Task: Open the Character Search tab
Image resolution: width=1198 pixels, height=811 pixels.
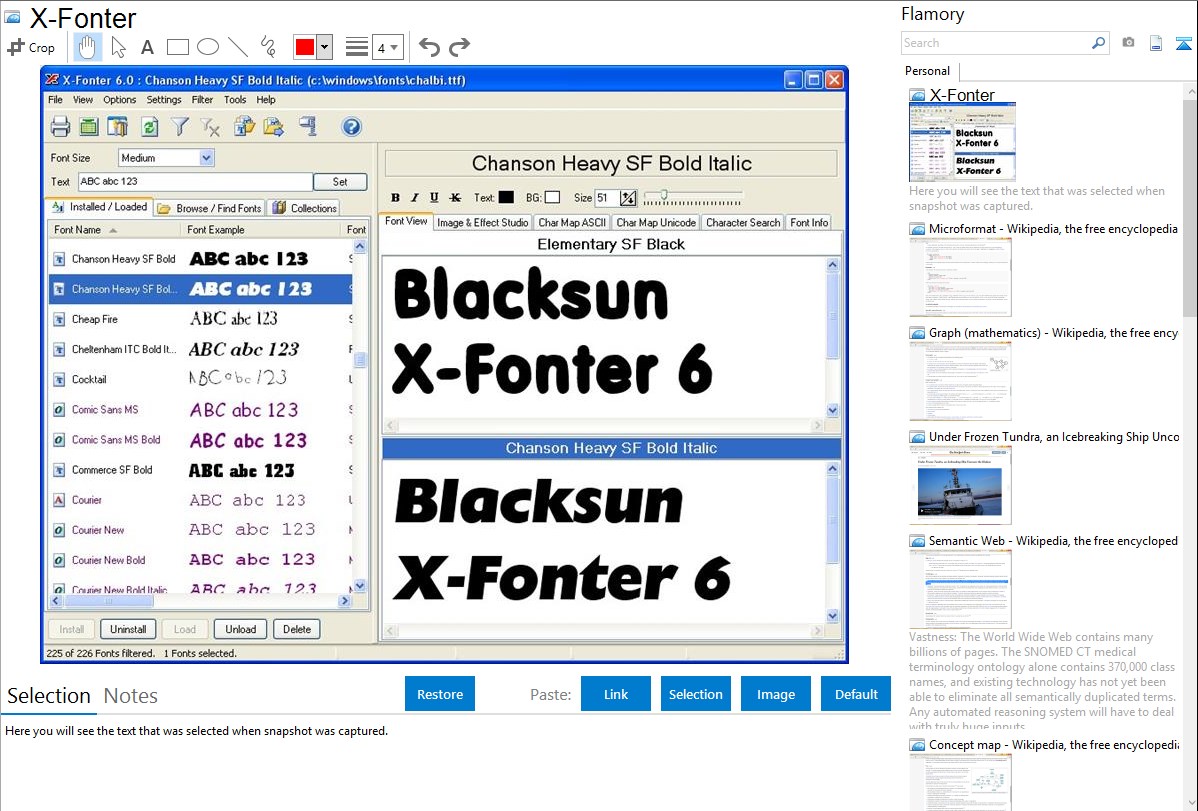Action: (x=743, y=222)
